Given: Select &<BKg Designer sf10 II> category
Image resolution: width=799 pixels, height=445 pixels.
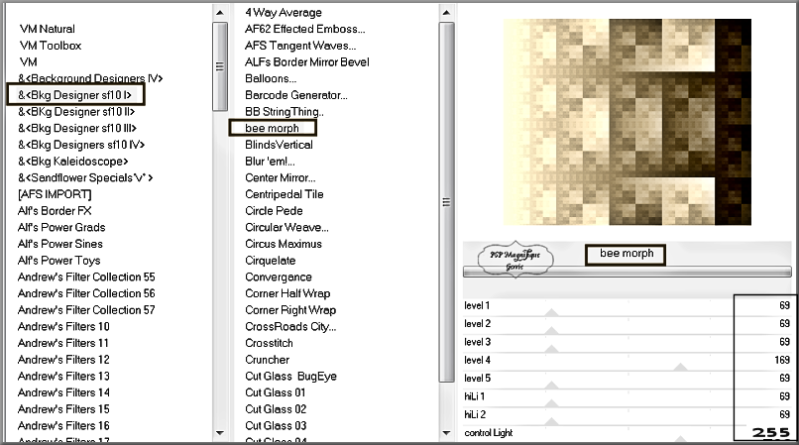Looking at the screenshot, I should [76, 112].
